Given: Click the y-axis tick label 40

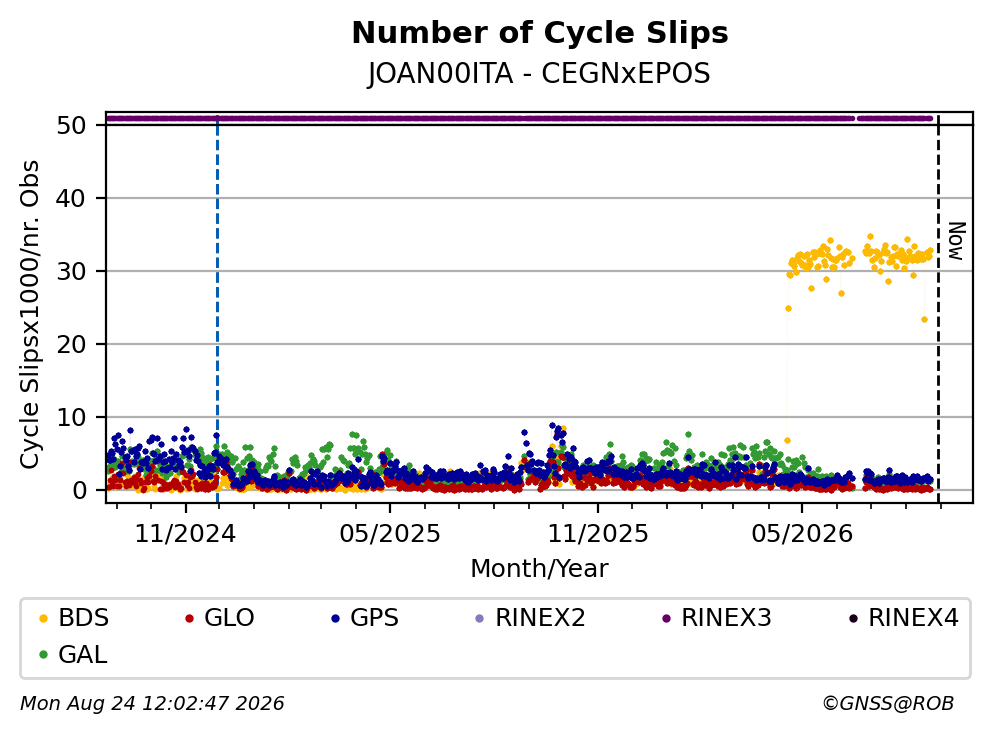Looking at the screenshot, I should 71,198.
